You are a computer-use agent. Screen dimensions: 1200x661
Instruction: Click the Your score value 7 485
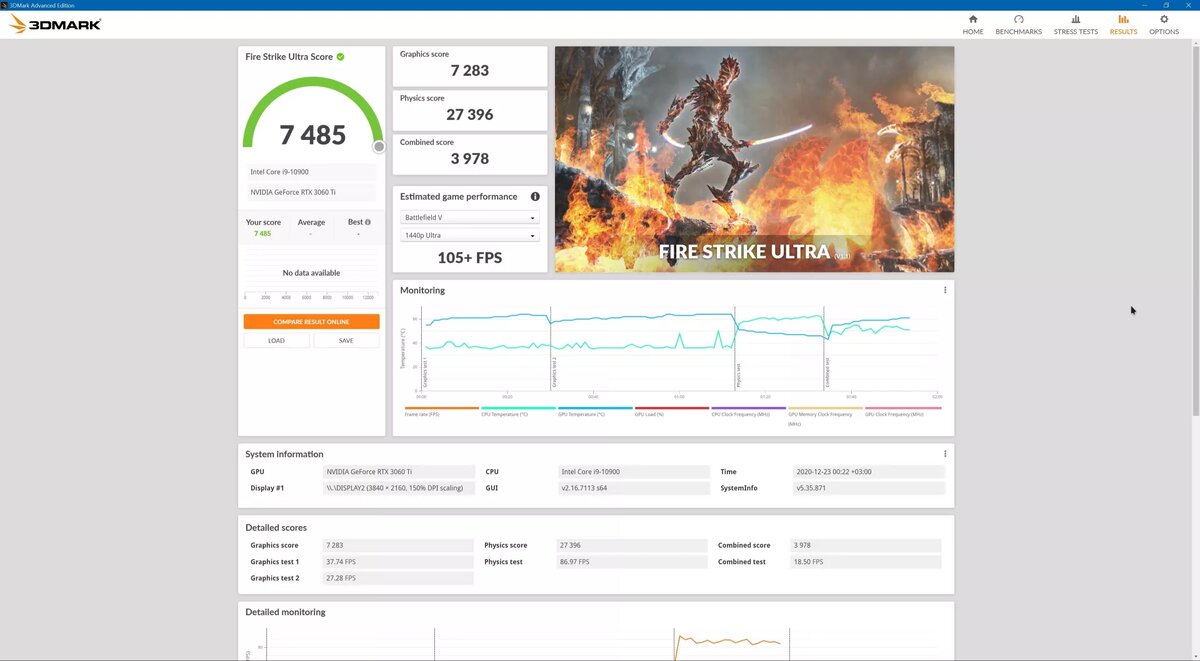point(262,233)
